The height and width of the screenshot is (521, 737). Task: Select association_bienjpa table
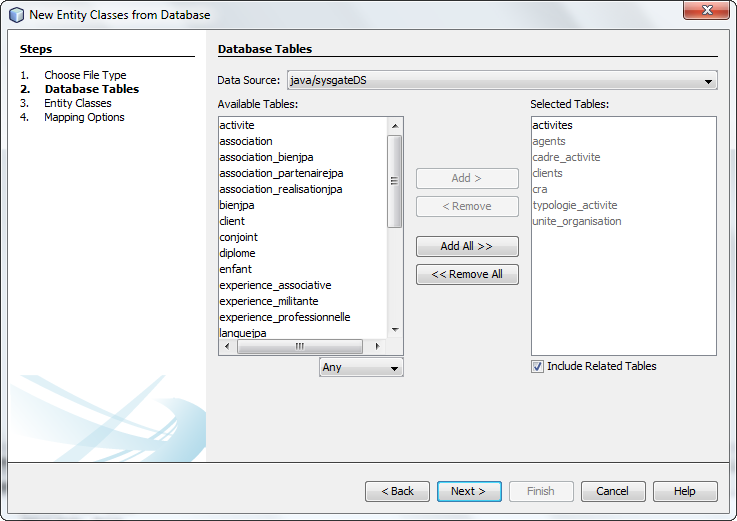pyautogui.click(x=303, y=158)
